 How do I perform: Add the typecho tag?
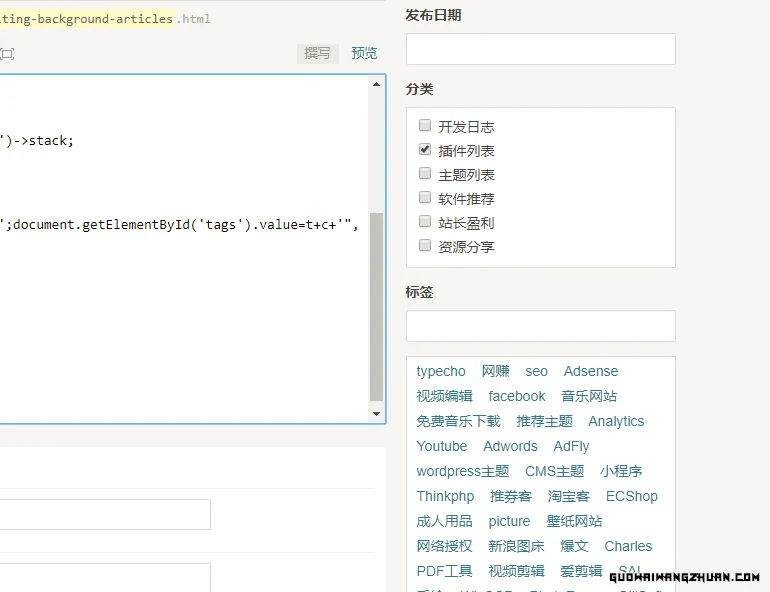tap(441, 372)
